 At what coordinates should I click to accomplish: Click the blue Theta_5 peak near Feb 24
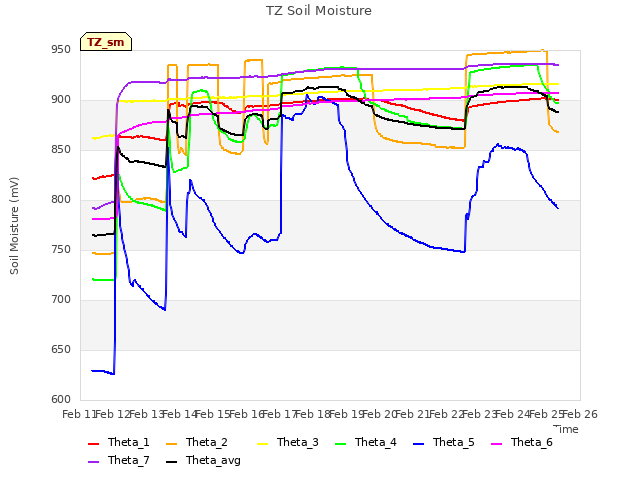coord(498,144)
